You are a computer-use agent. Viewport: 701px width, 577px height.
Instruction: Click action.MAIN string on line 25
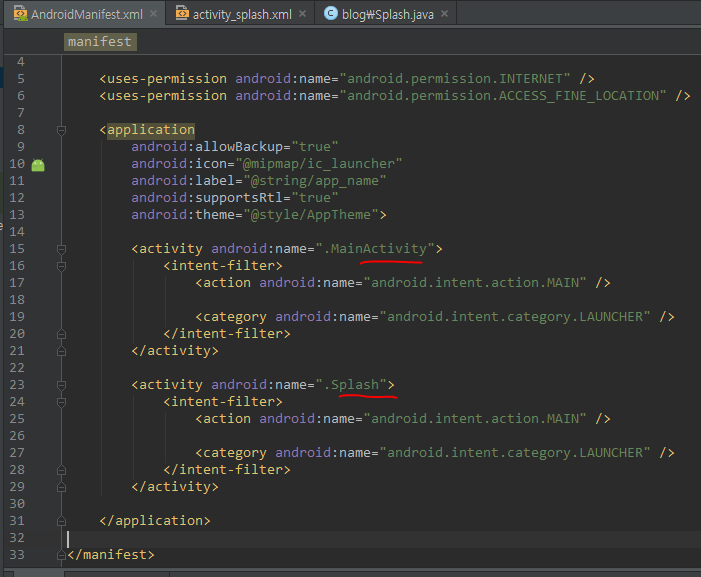(x=475, y=418)
